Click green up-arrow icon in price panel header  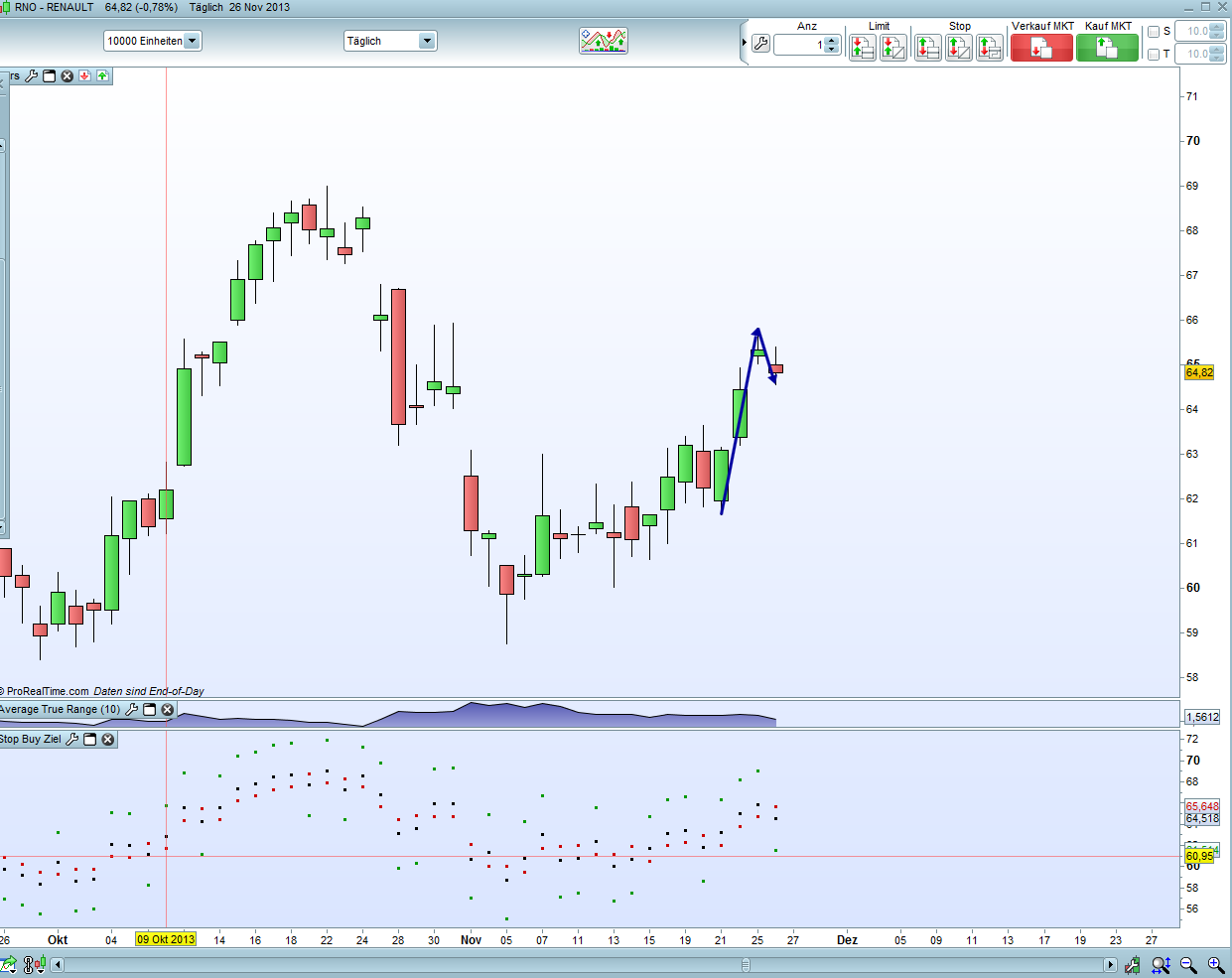point(102,75)
